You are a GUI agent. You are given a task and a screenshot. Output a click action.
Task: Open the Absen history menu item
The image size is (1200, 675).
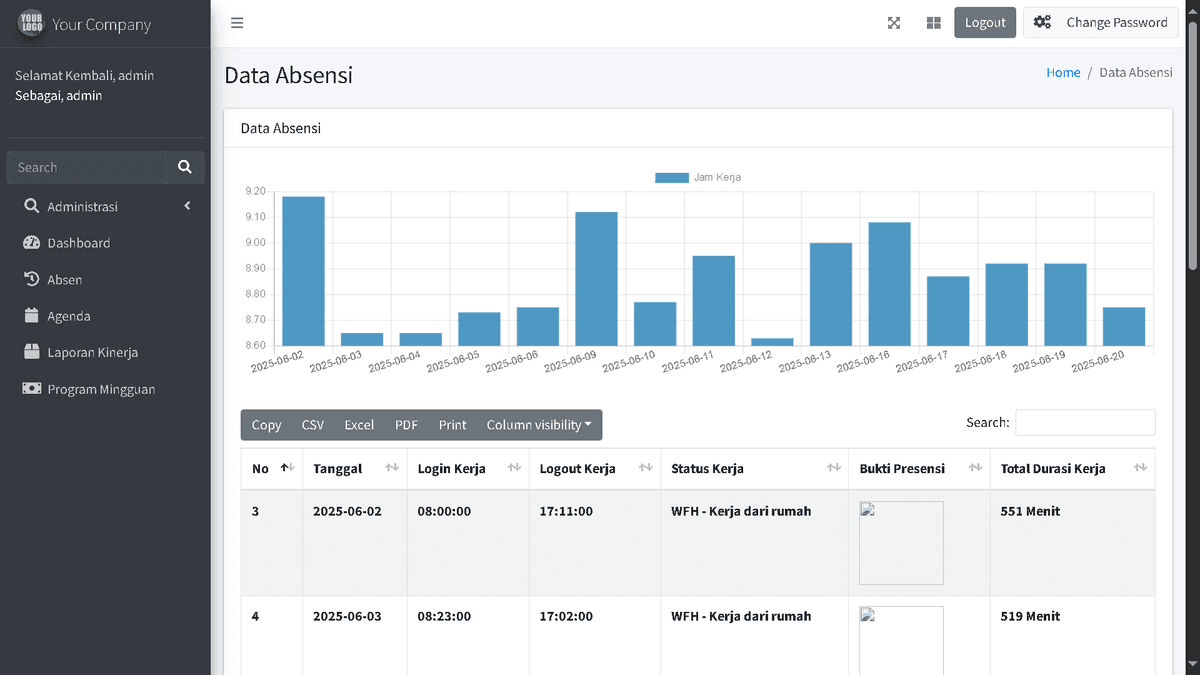click(64, 280)
